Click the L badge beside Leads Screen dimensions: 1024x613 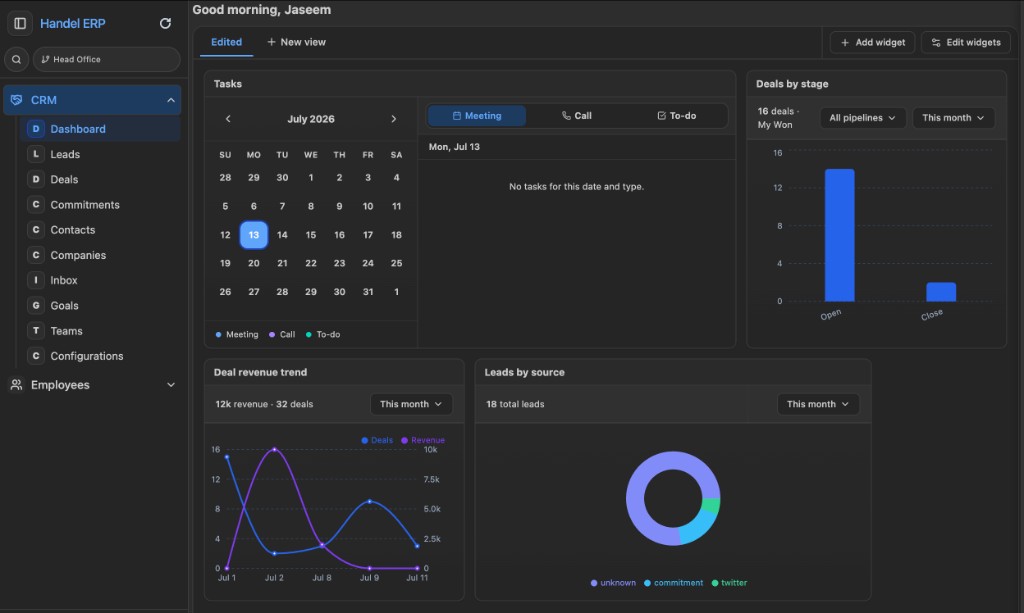36,154
